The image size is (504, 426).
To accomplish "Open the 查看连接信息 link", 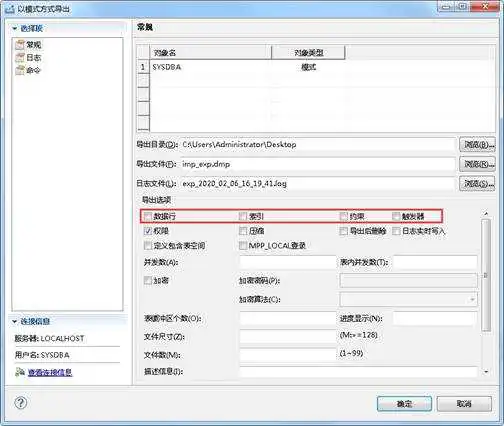I will point(50,372).
